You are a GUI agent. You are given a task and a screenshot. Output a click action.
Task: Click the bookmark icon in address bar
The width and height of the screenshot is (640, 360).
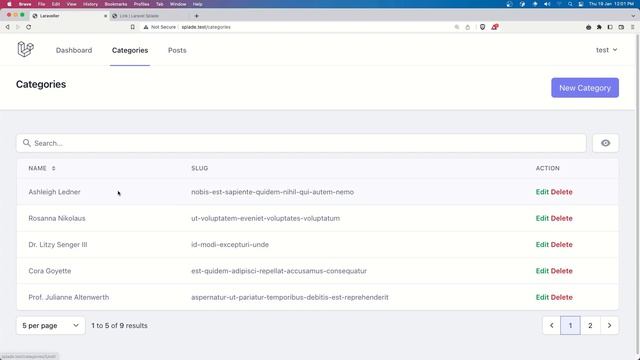point(133,27)
